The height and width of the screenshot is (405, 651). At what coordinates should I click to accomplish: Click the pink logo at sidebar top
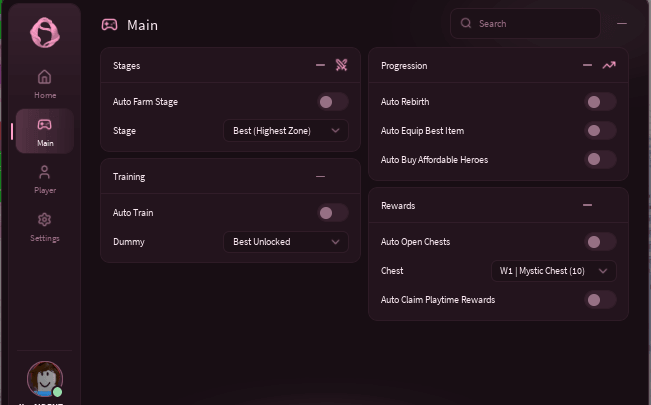click(x=45, y=32)
